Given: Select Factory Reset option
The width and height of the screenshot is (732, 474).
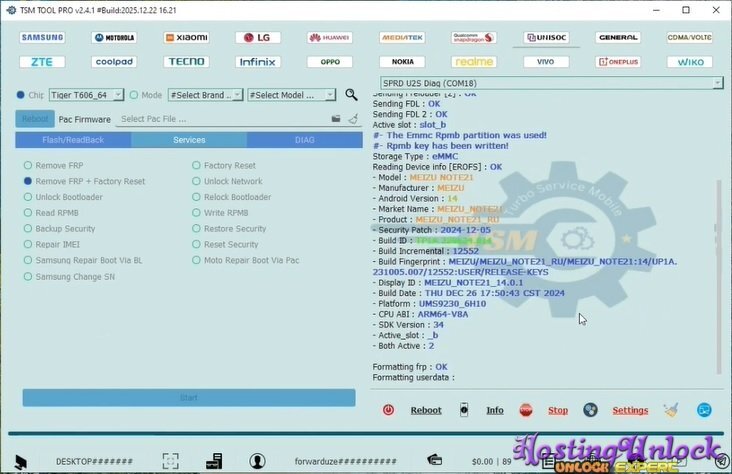Looking at the screenshot, I should click(224, 165).
